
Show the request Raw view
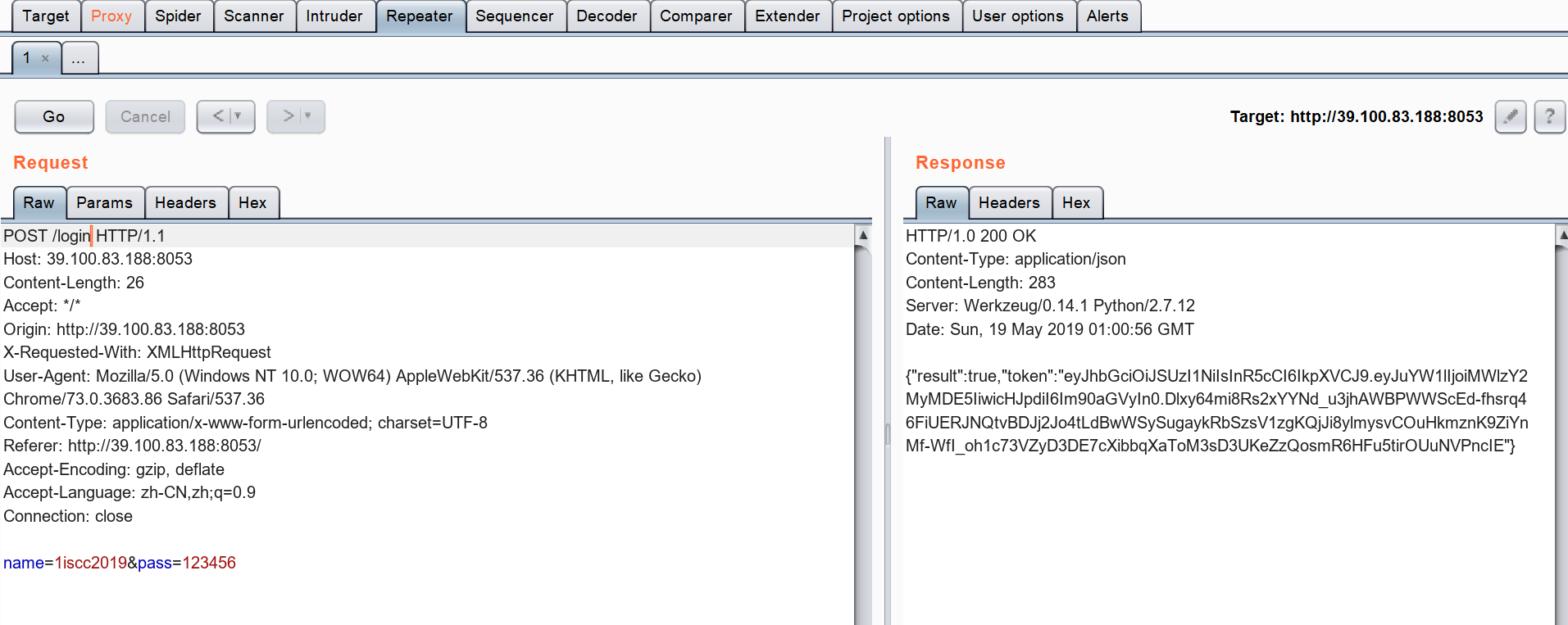pos(39,203)
